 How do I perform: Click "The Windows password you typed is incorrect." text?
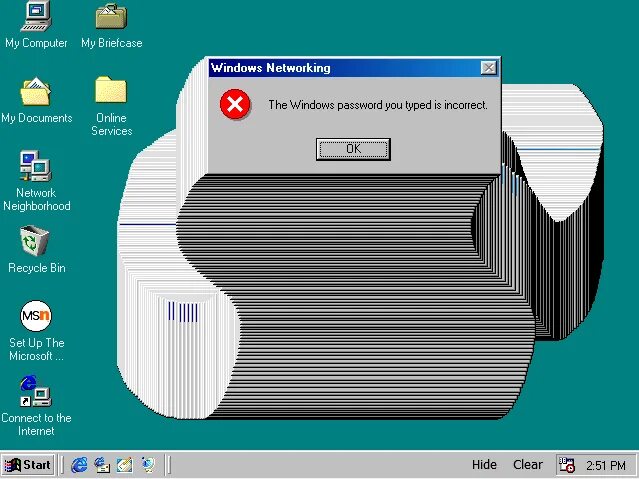point(378,105)
